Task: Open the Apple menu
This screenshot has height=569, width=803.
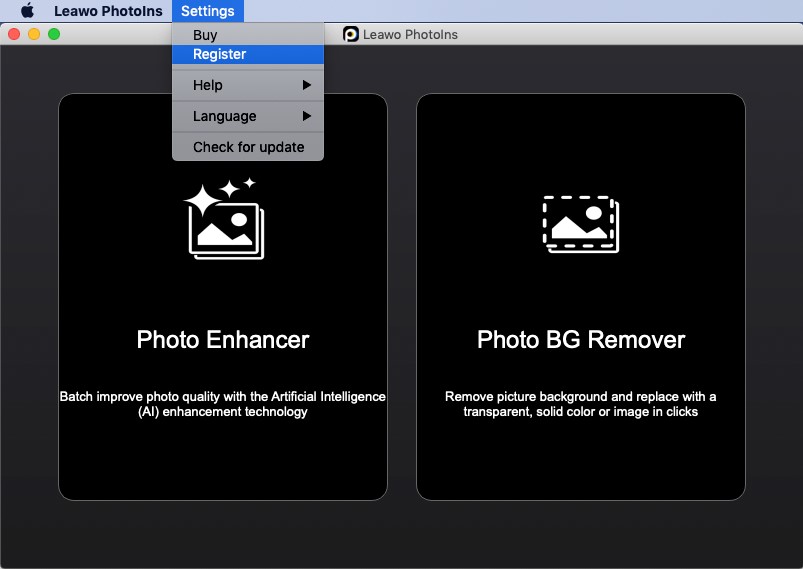Action: [x=27, y=11]
